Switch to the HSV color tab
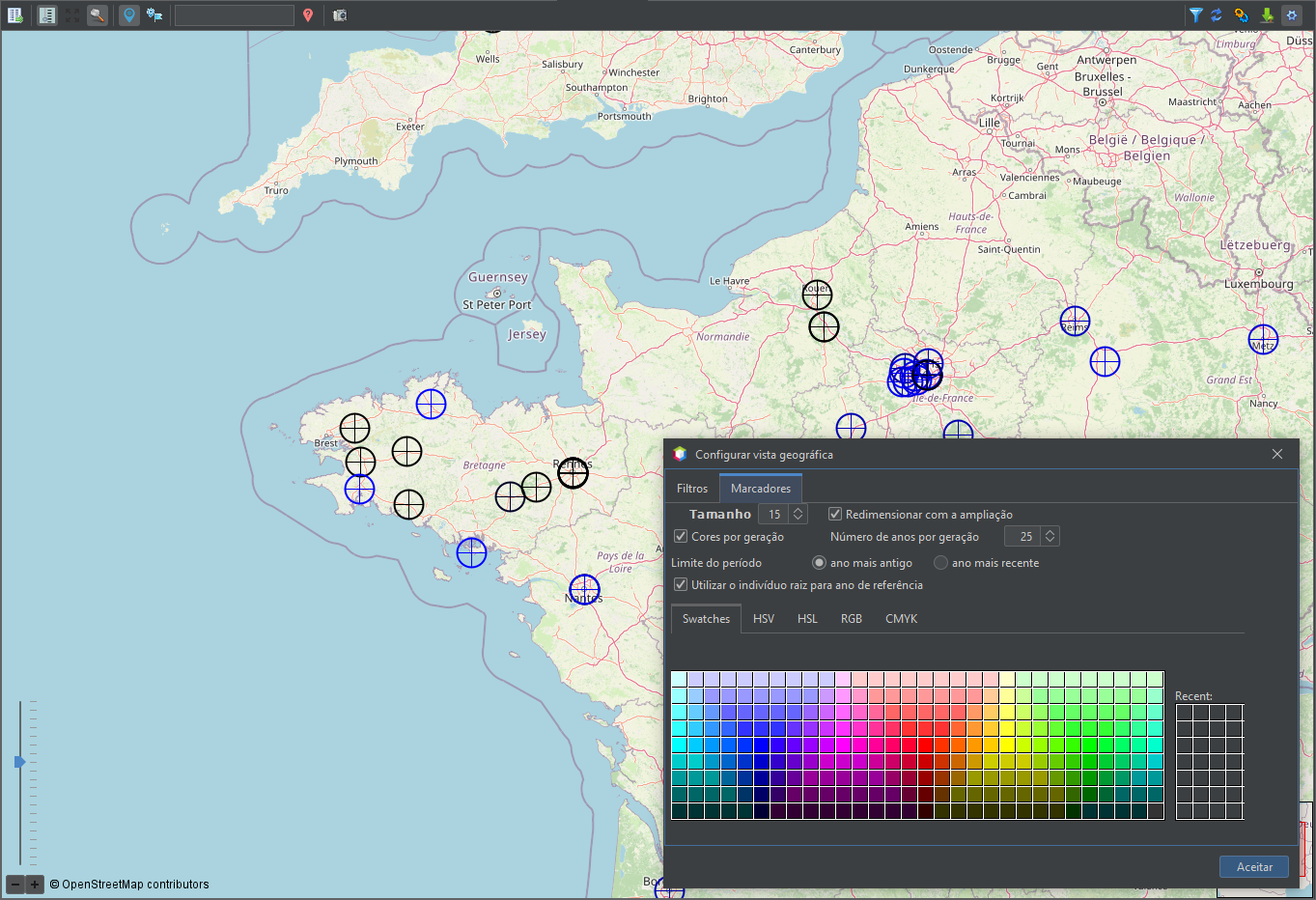The height and width of the screenshot is (900, 1316). (x=764, y=619)
